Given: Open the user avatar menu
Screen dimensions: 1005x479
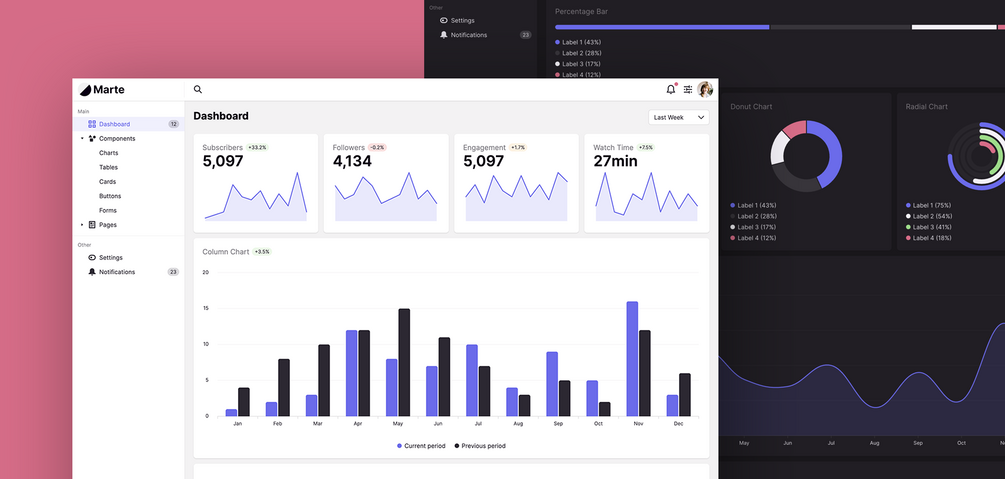Looking at the screenshot, I should [x=705, y=90].
